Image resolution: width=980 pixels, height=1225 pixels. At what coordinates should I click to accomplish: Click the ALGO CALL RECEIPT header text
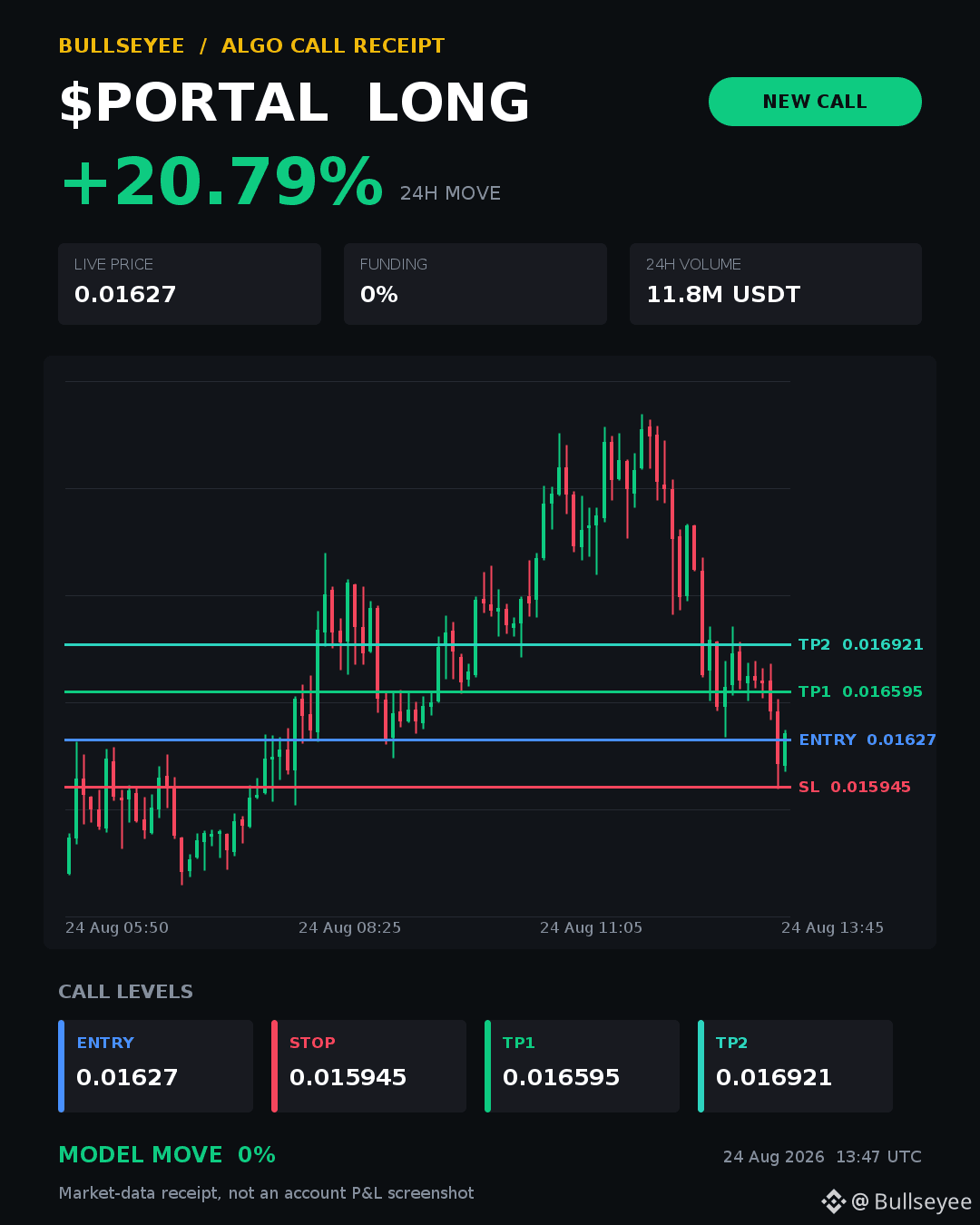[x=333, y=45]
